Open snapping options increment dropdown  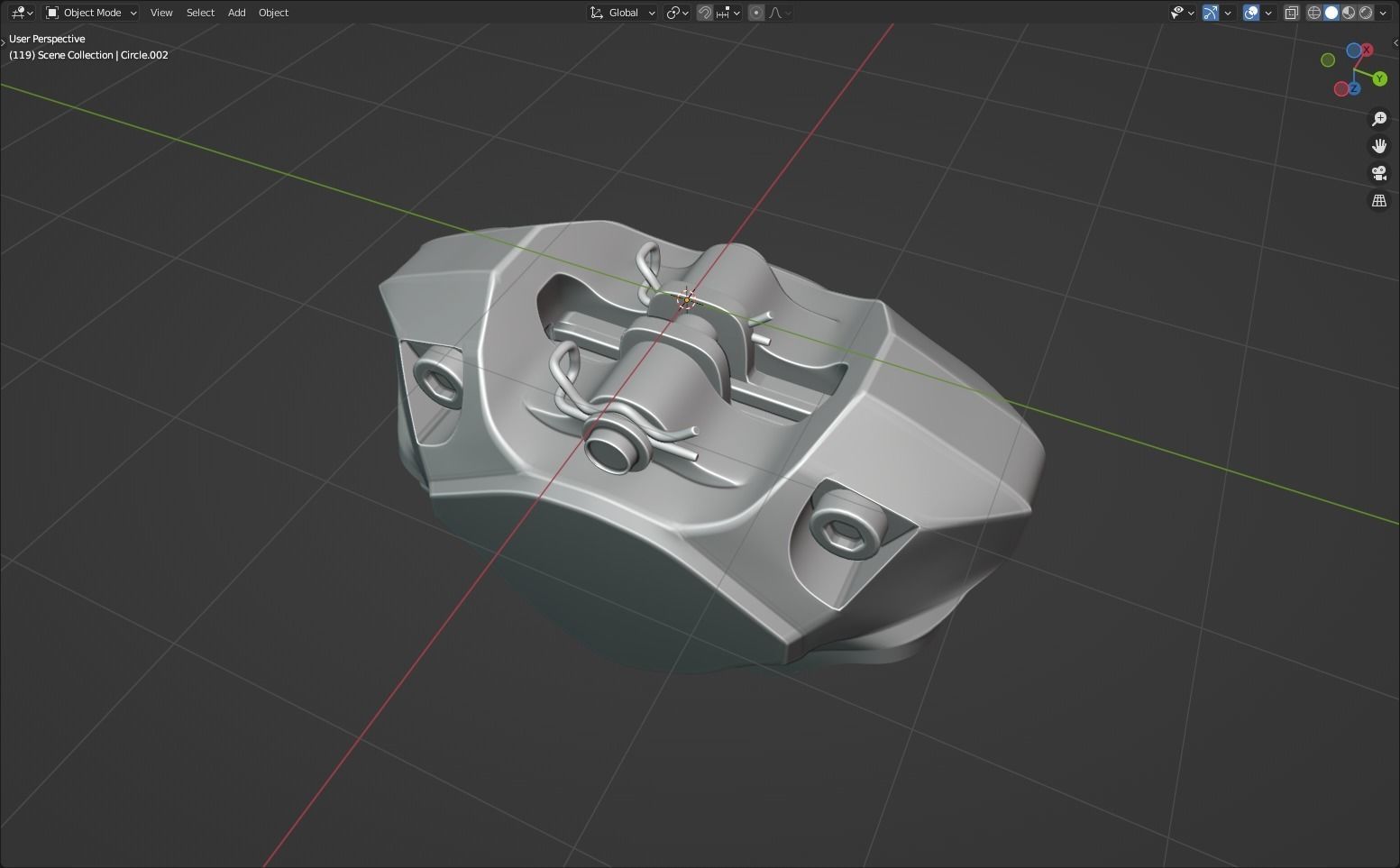click(727, 13)
